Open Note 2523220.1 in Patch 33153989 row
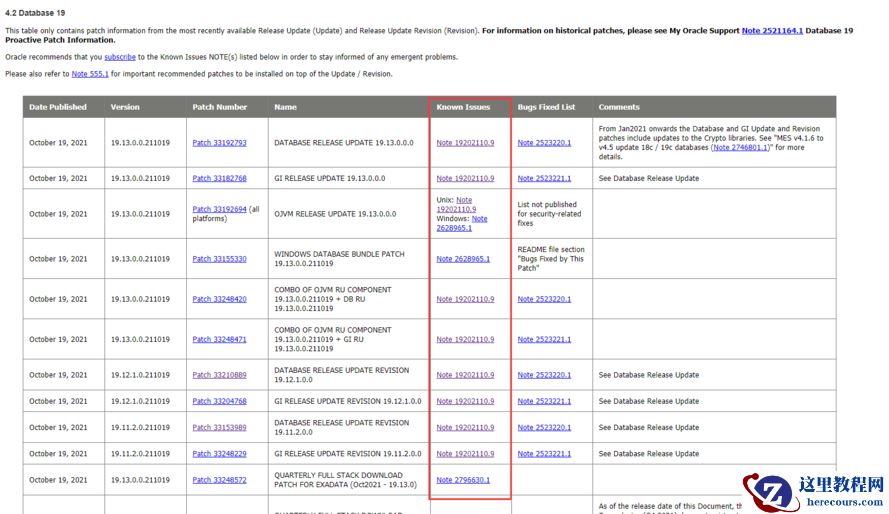Screen dimensions: 889x514 (x=544, y=427)
